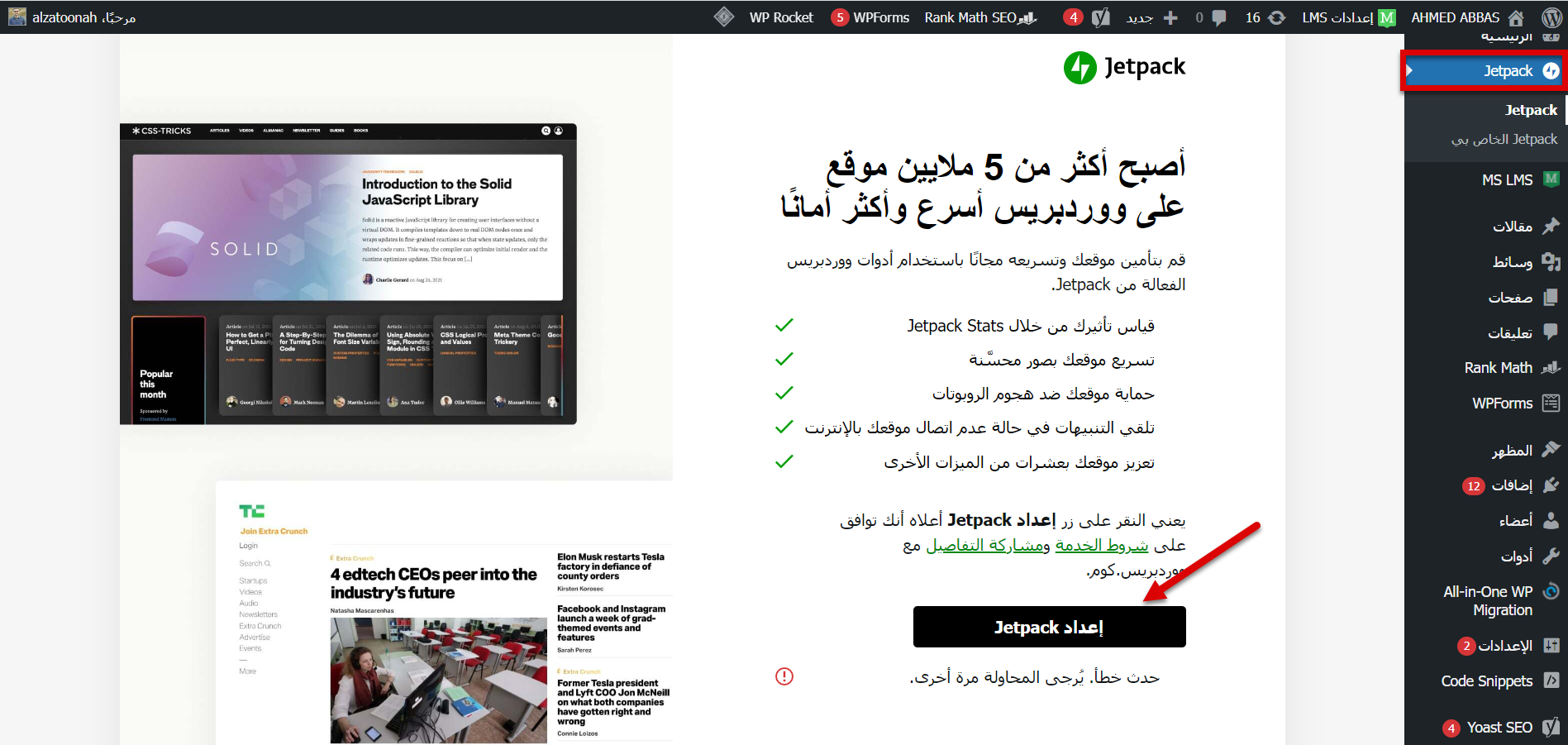Open My Jetpack (Jetpack الخاص بي) submenu
The height and width of the screenshot is (745, 1568).
coord(1504,139)
